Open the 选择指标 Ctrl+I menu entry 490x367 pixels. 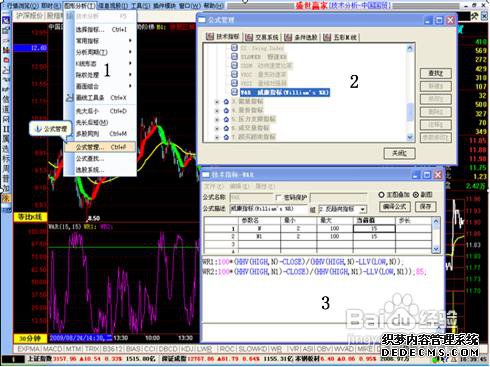pyautogui.click(x=100, y=30)
